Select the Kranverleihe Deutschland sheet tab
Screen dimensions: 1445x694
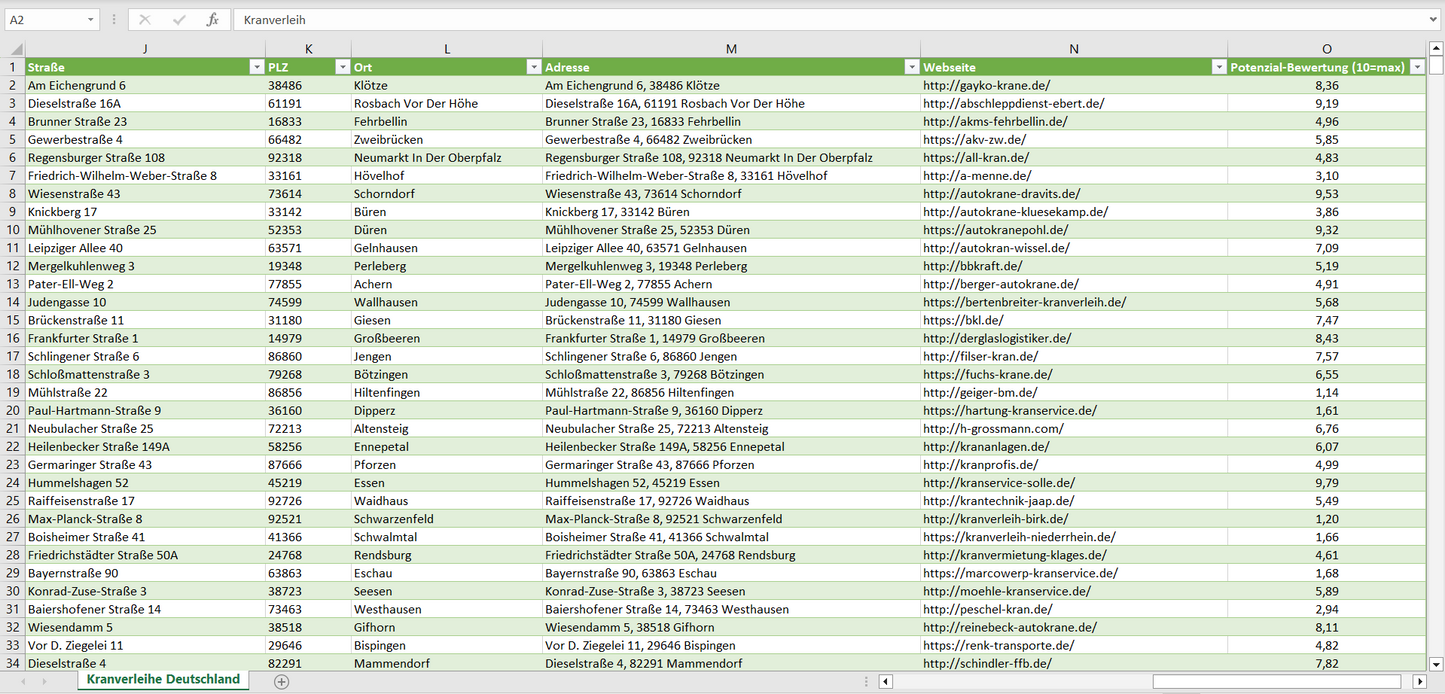(x=163, y=679)
